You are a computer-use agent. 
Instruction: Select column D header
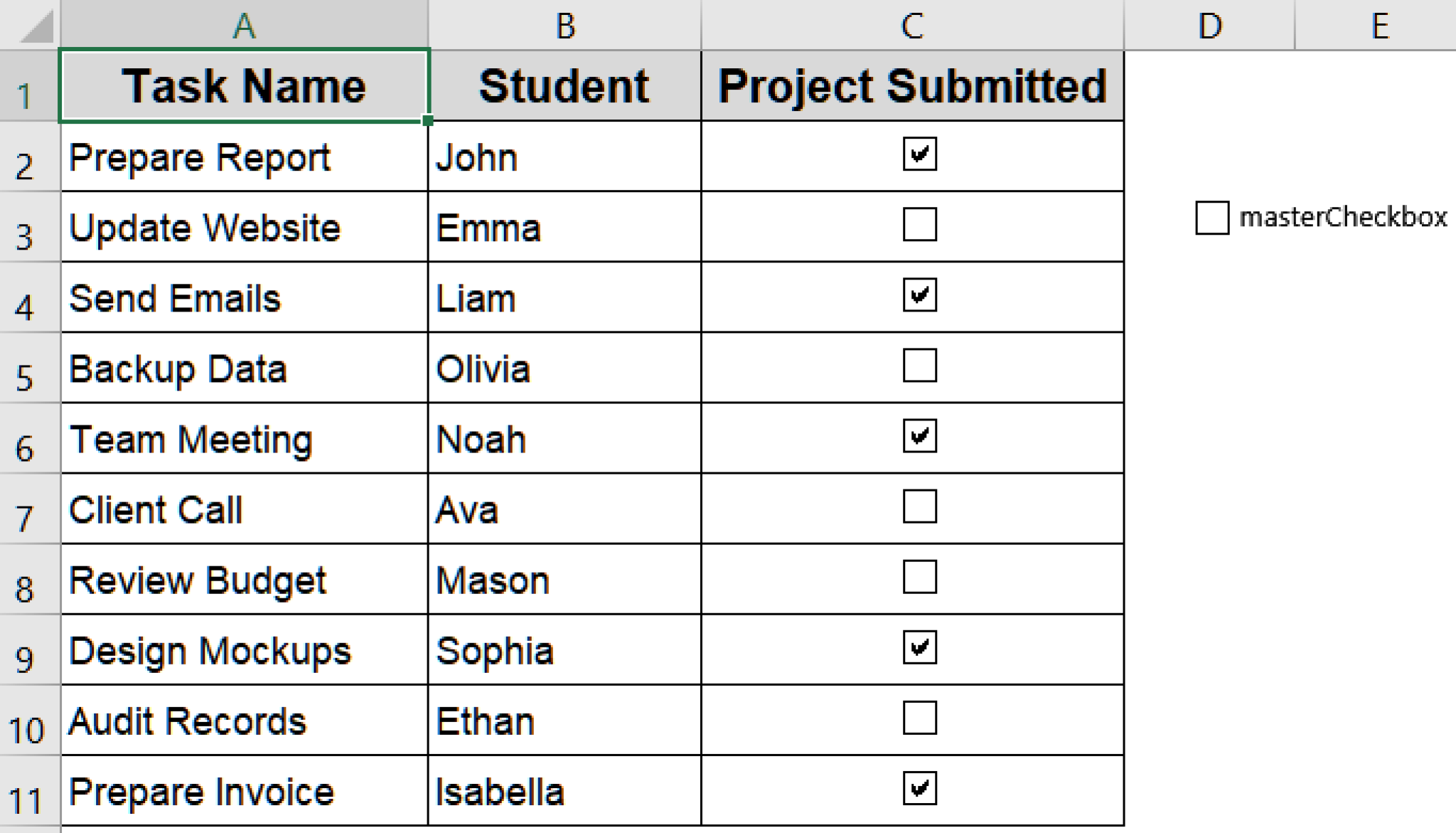(x=1209, y=26)
